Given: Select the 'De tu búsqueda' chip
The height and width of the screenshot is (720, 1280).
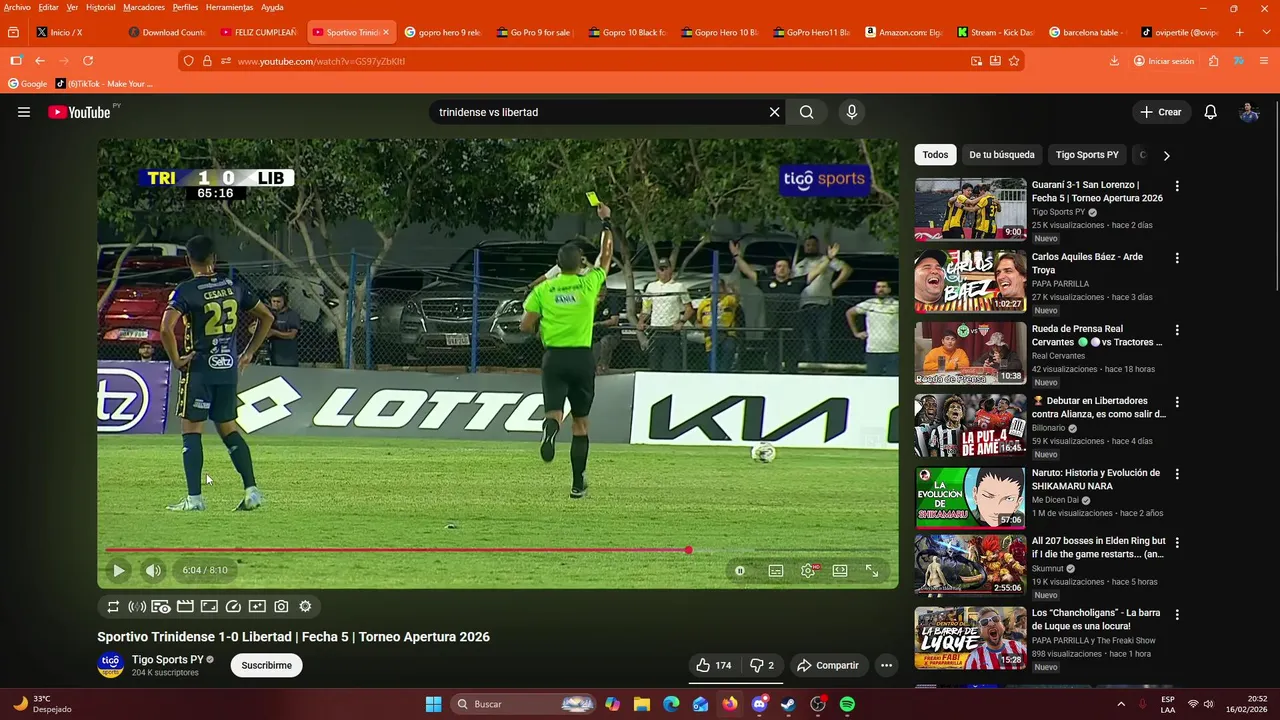Looking at the screenshot, I should pos(1002,155).
